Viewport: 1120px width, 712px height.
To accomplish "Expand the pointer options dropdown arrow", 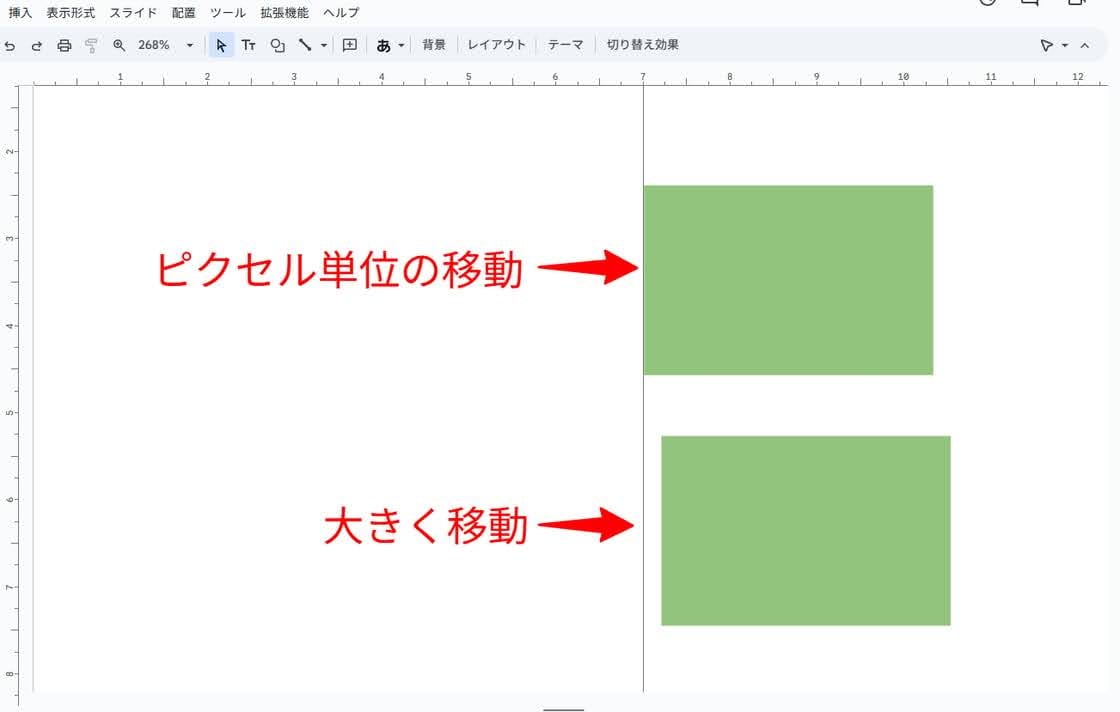I will pos(1065,45).
